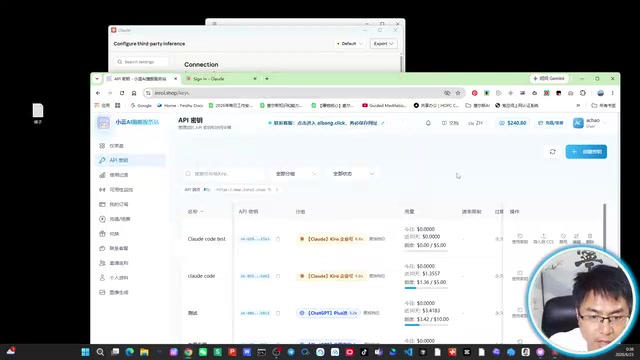This screenshot has width=640, height=360.
Task: Open File Explorer from the taskbar
Action: click(144, 352)
